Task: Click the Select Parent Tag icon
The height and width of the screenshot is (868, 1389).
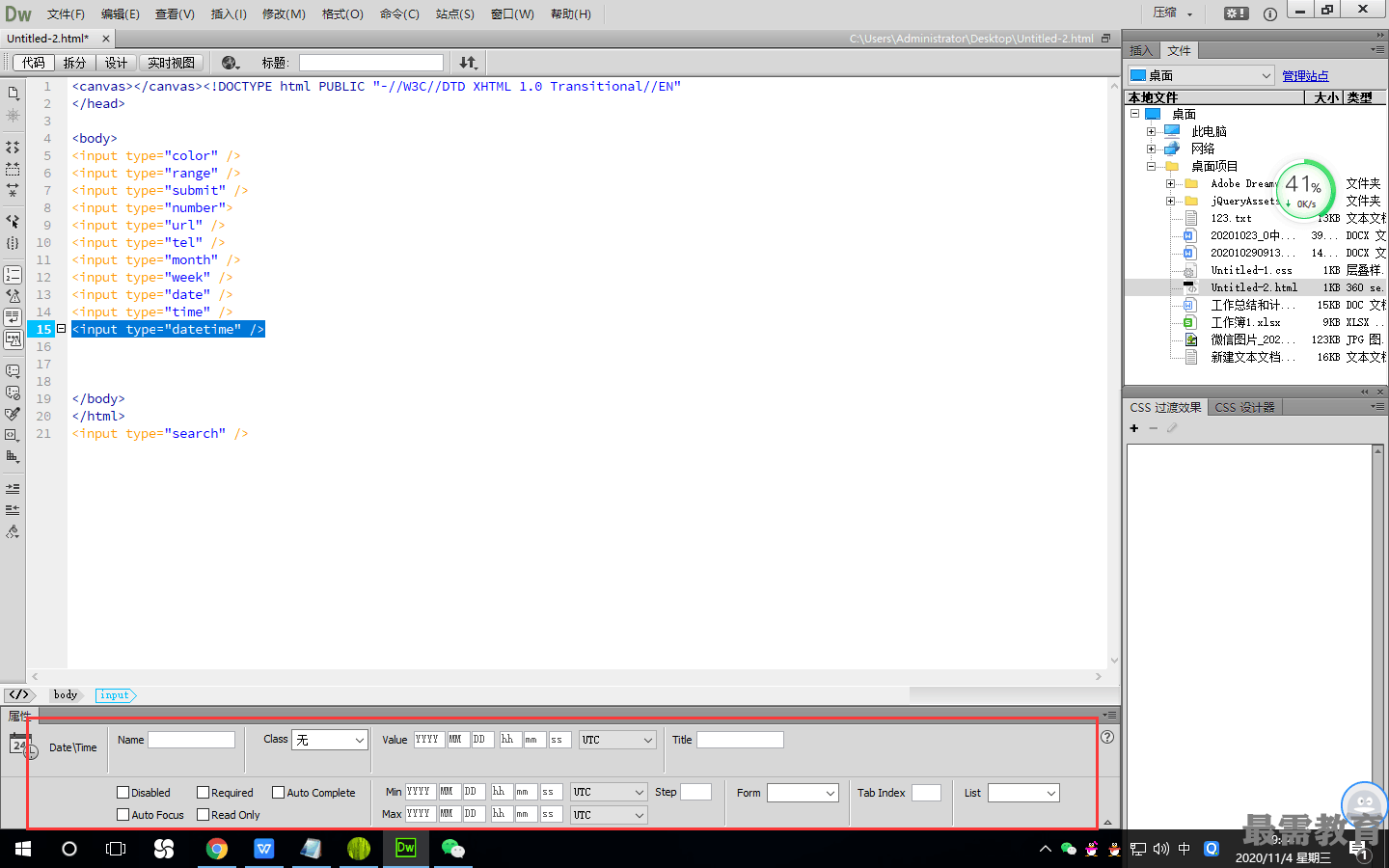Action: (x=13, y=221)
